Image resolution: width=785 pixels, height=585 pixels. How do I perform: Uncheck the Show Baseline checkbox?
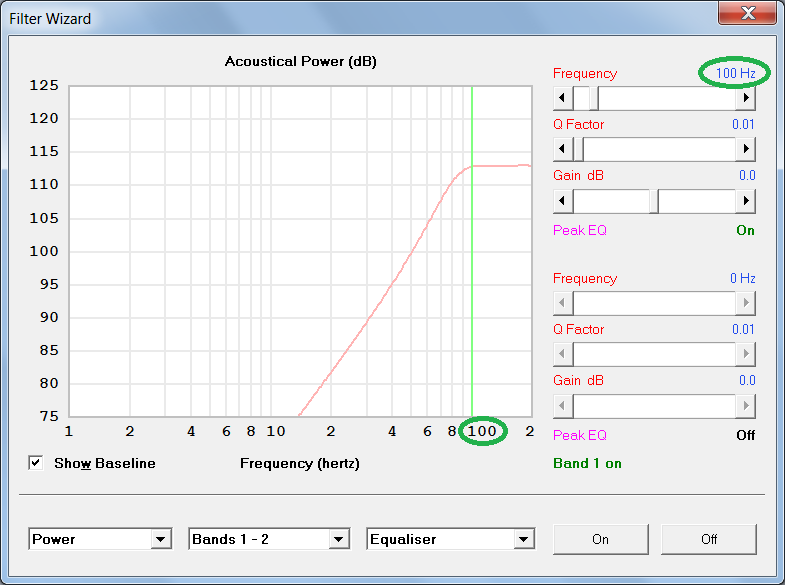coord(36,463)
